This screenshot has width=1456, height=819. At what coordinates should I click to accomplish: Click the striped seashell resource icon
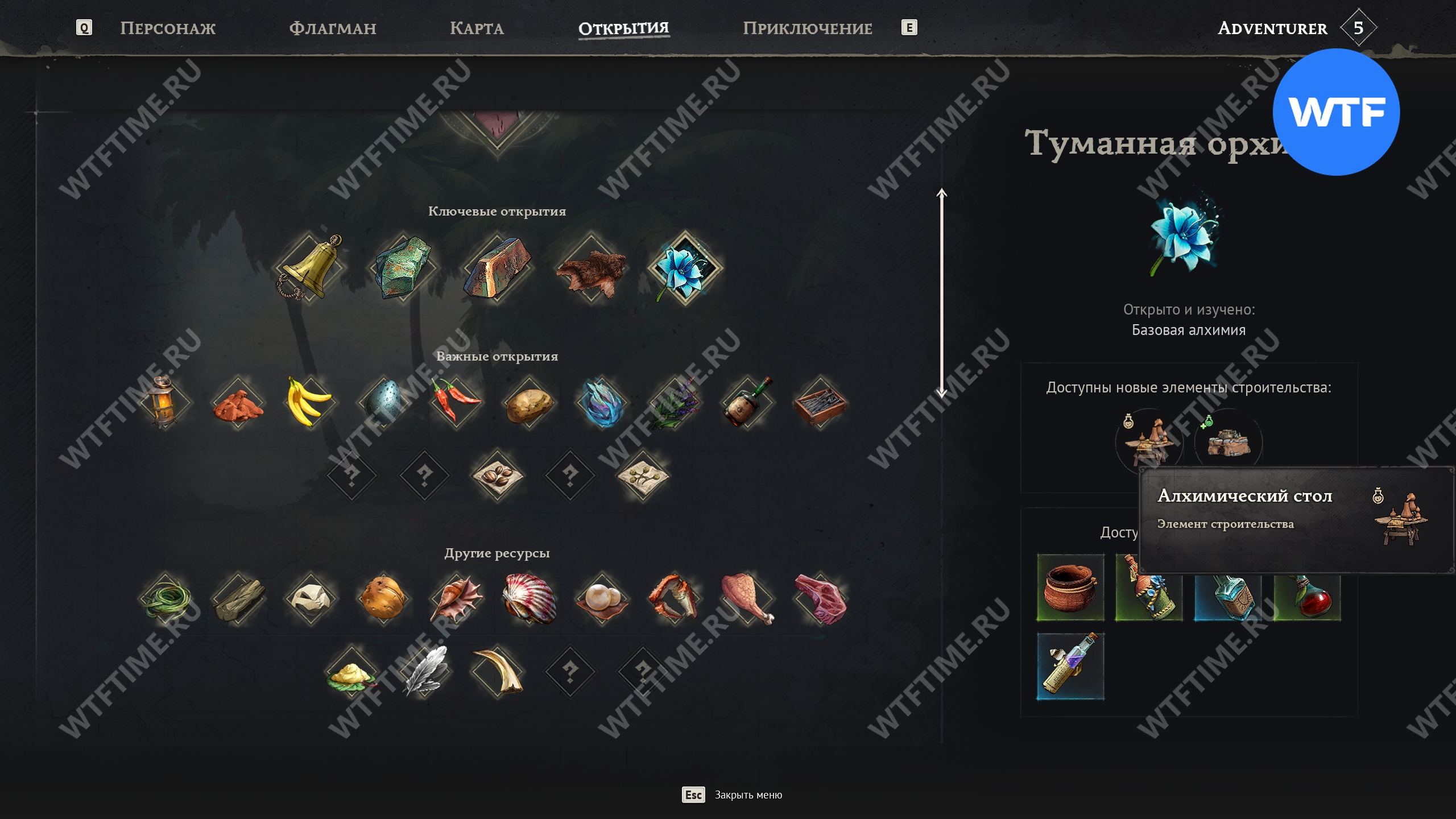coord(529,598)
